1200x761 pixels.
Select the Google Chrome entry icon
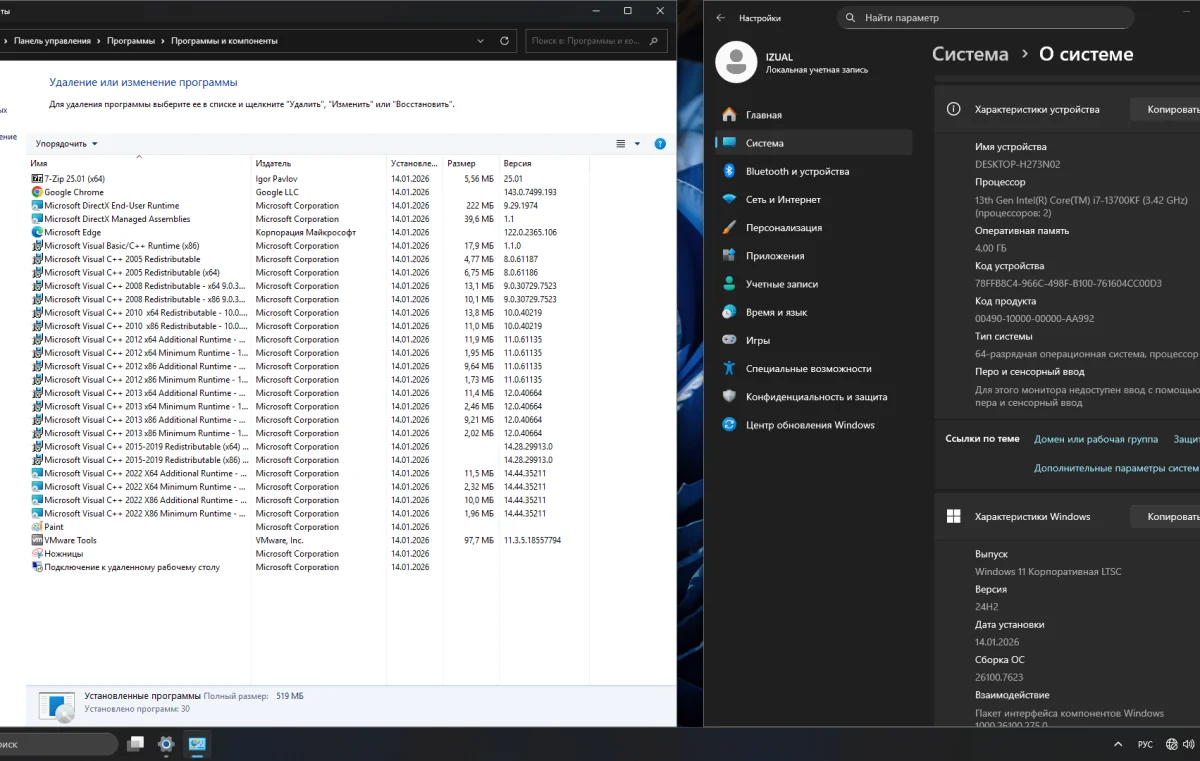(37, 192)
